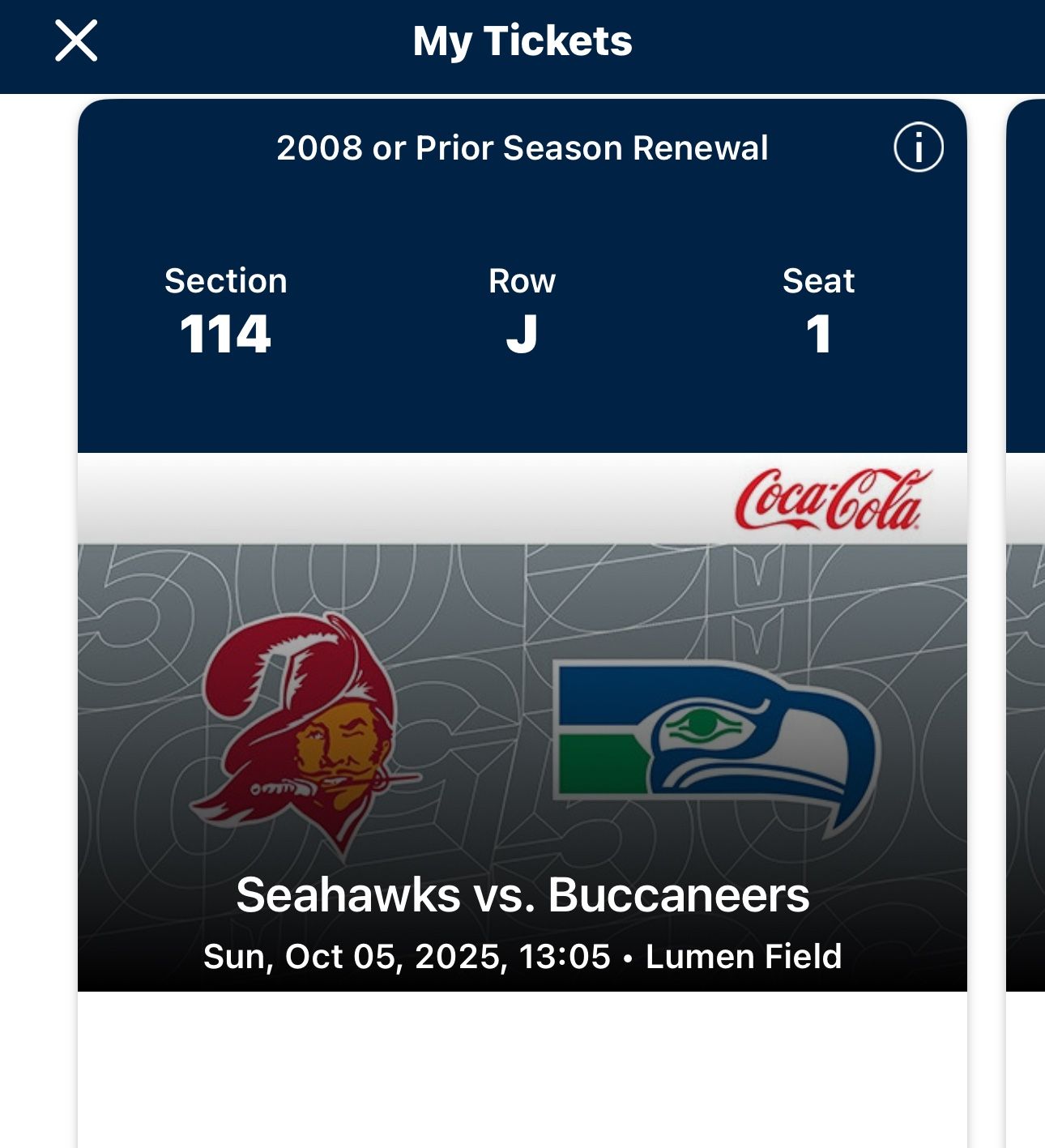Screen dimensions: 1045x1148
Task: Tap the 13:05 kickoff time
Action: [565, 957]
